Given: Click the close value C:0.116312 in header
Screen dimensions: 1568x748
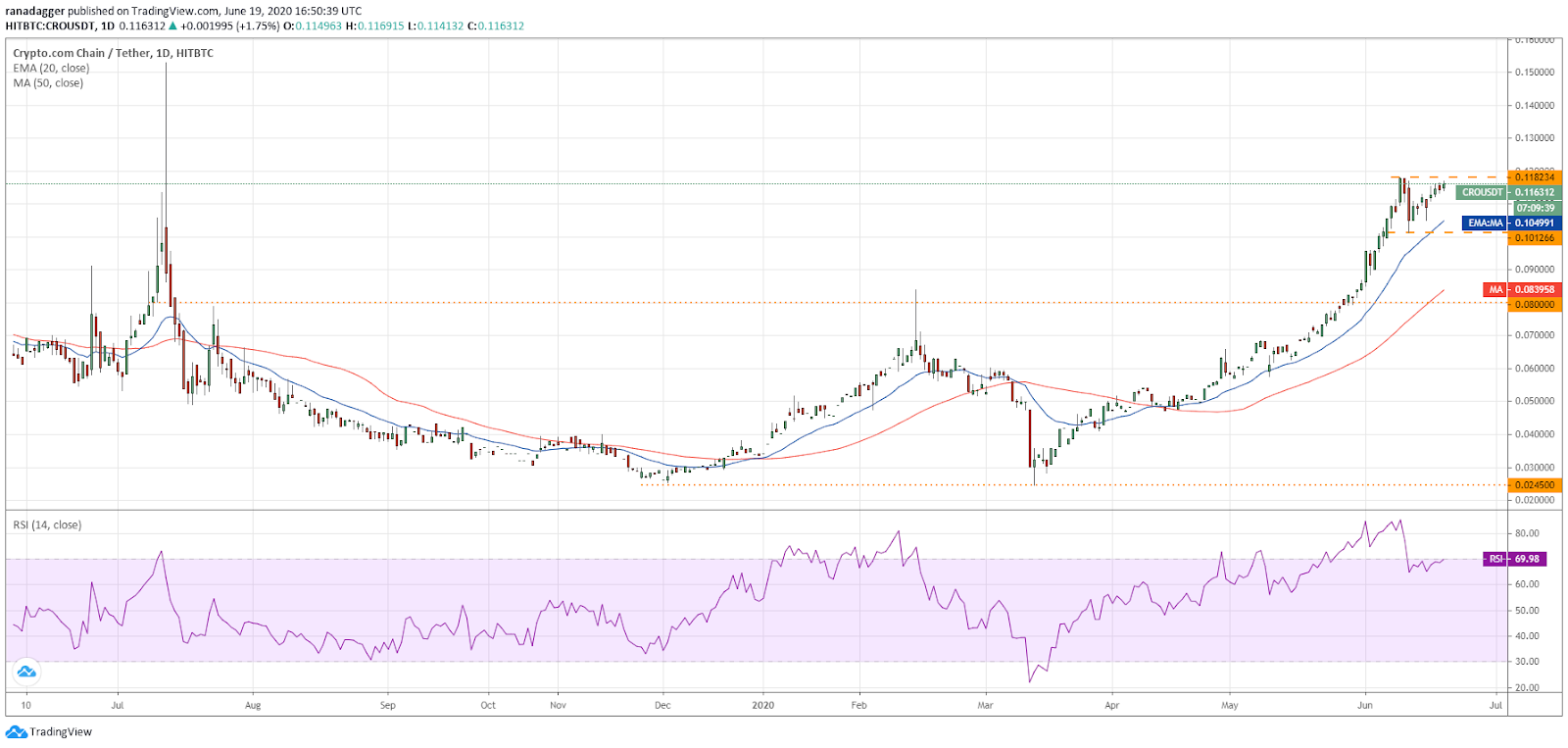Looking at the screenshot, I should (x=496, y=26).
